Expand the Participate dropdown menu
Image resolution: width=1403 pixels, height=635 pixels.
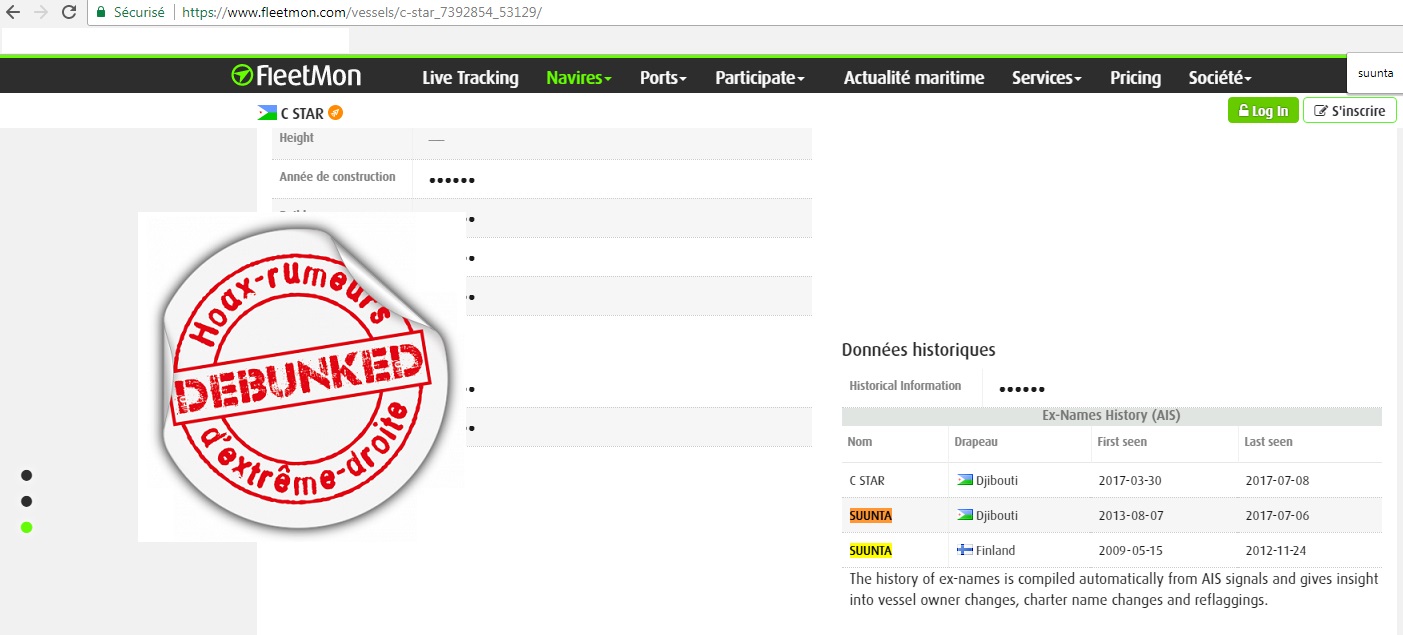(x=760, y=78)
